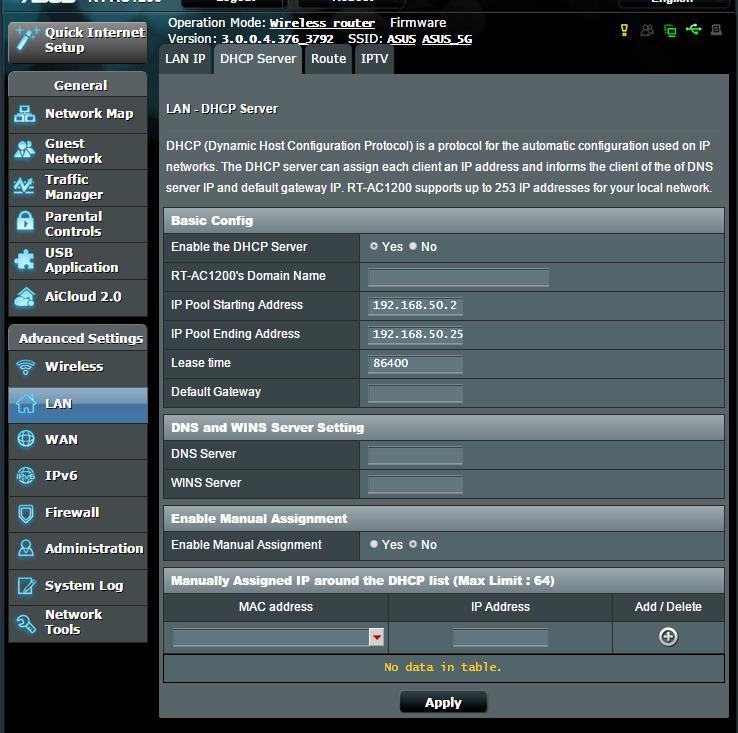
Task: Click the Wireless signal icon
Action: pos(25,367)
